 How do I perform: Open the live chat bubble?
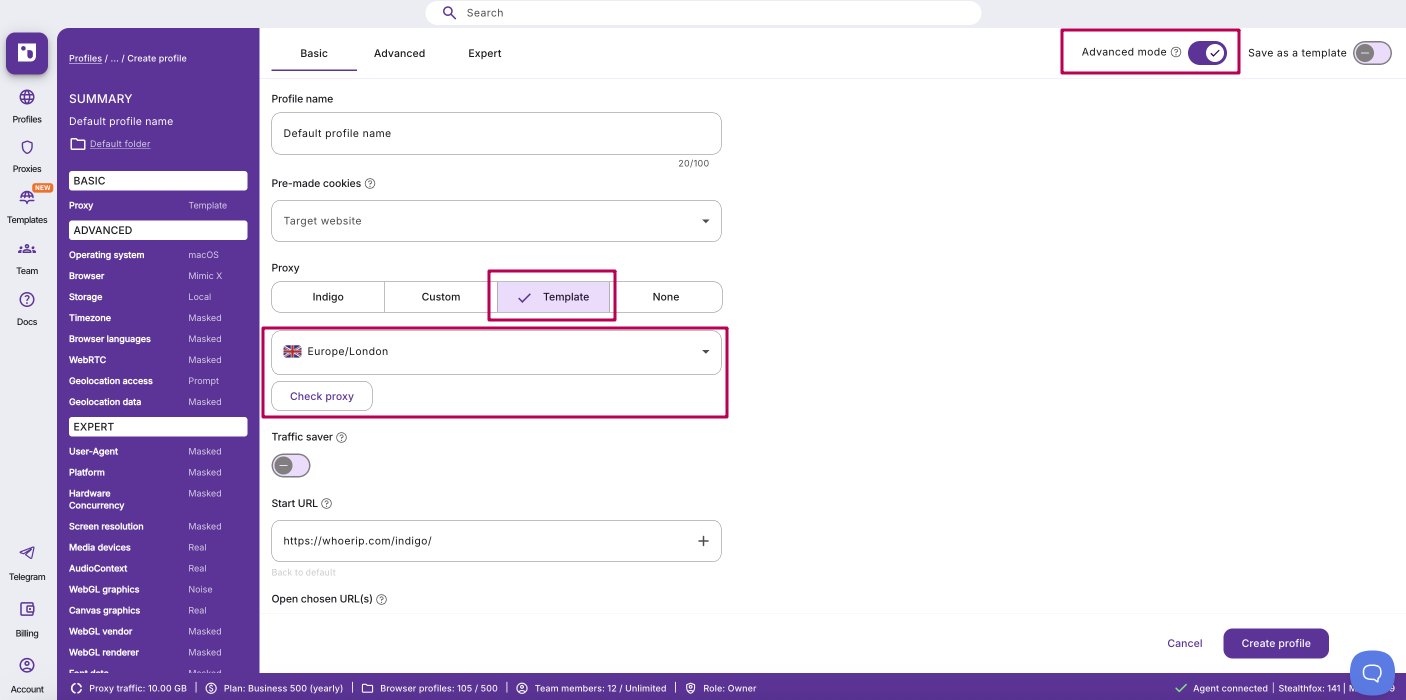click(1371, 673)
